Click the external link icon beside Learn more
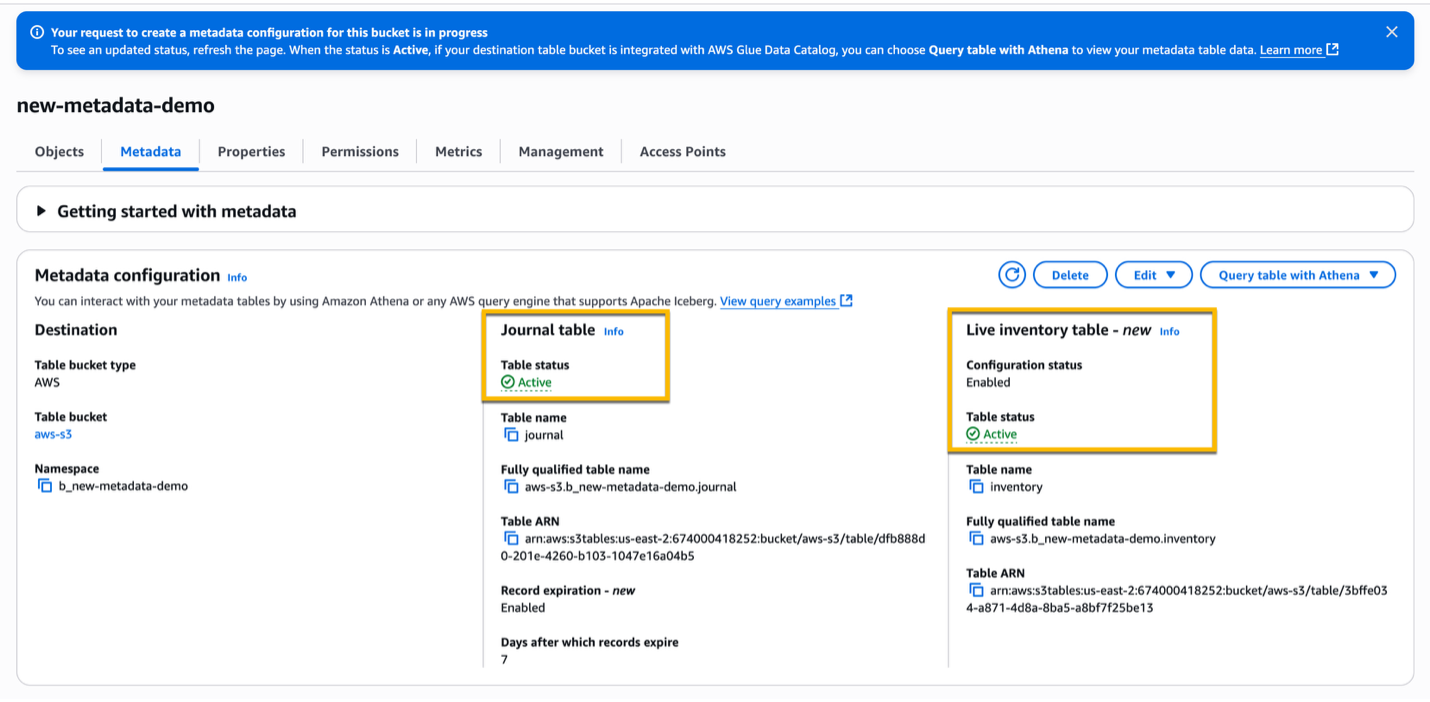Image resolution: width=1430 pixels, height=702 pixels. pyautogui.click(x=1332, y=50)
